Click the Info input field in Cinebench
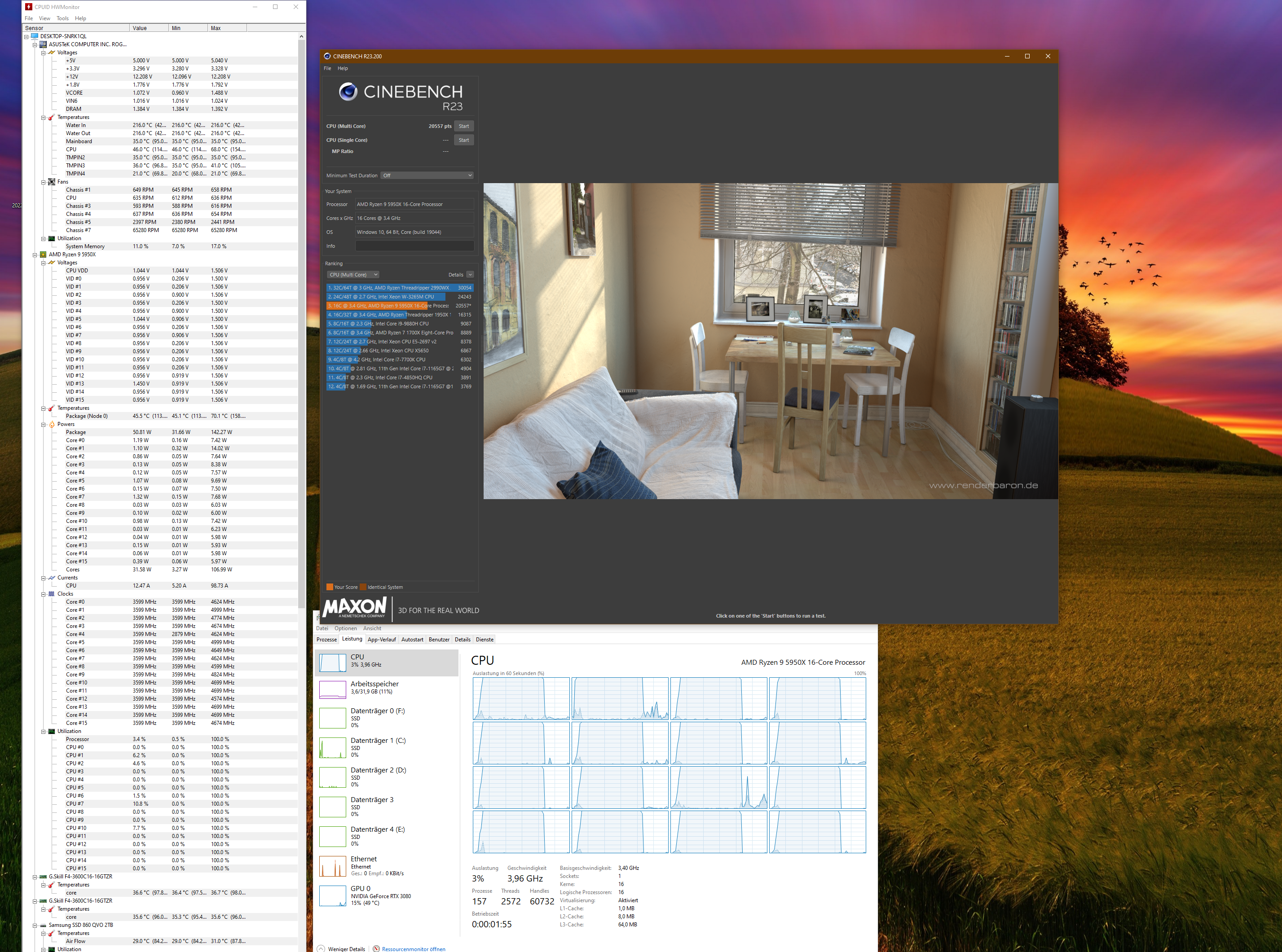 (x=414, y=246)
